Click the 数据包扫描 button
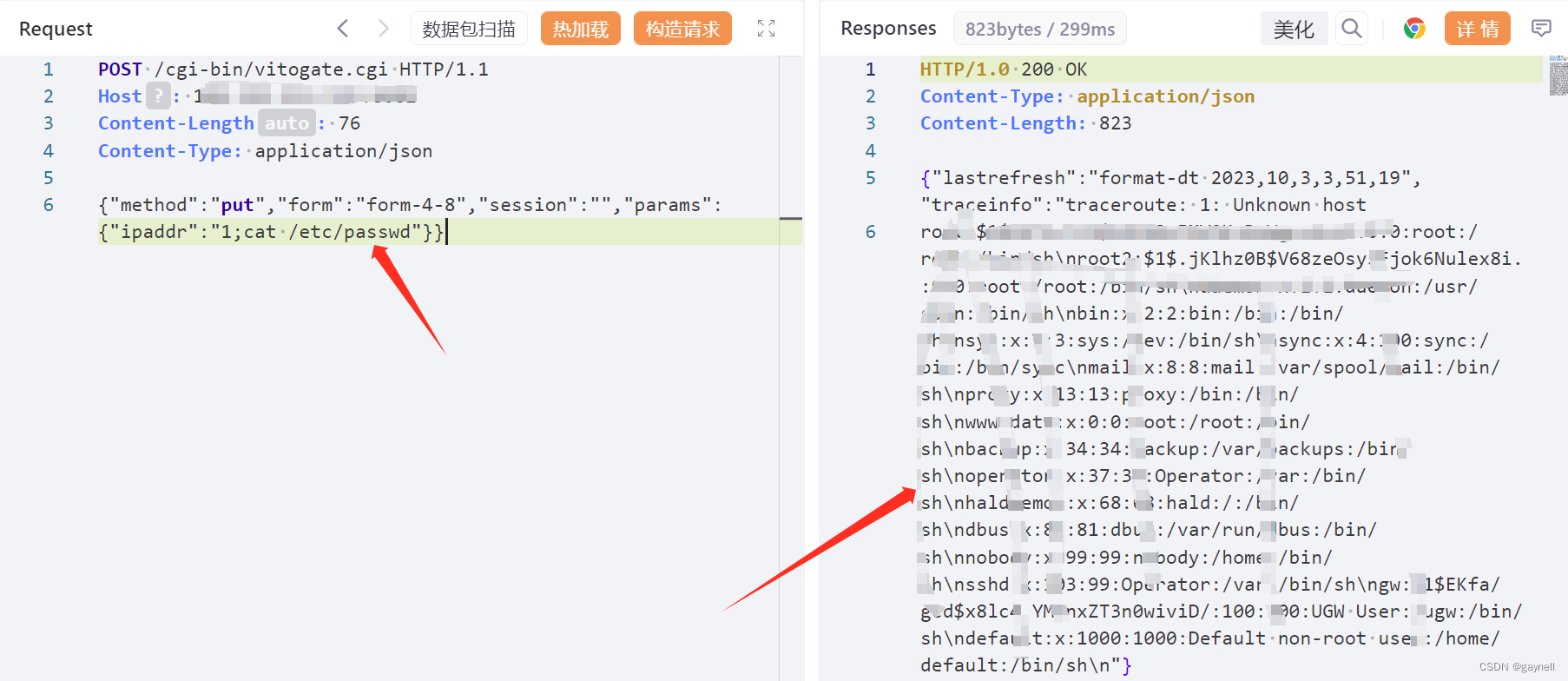1568x681 pixels. [x=469, y=29]
